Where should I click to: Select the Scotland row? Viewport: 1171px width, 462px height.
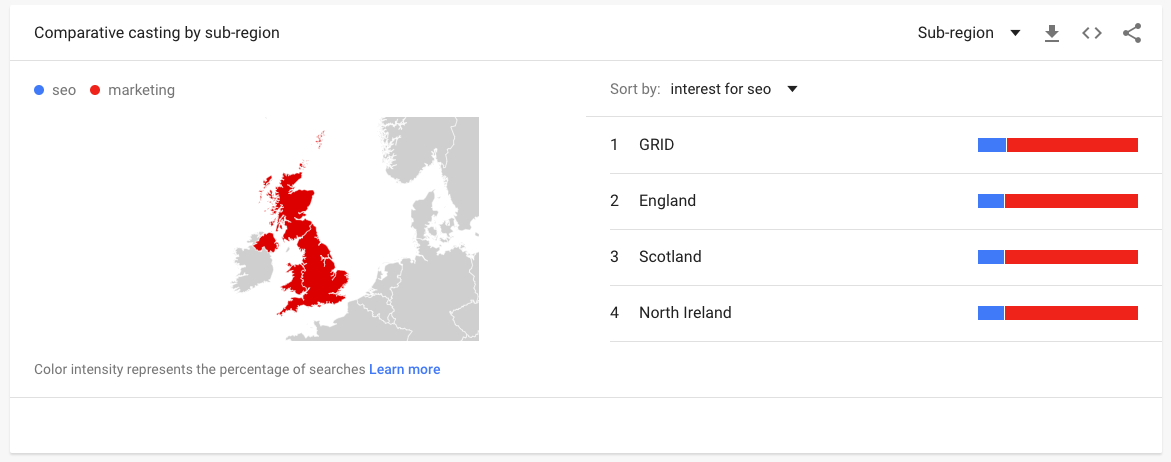(875, 257)
